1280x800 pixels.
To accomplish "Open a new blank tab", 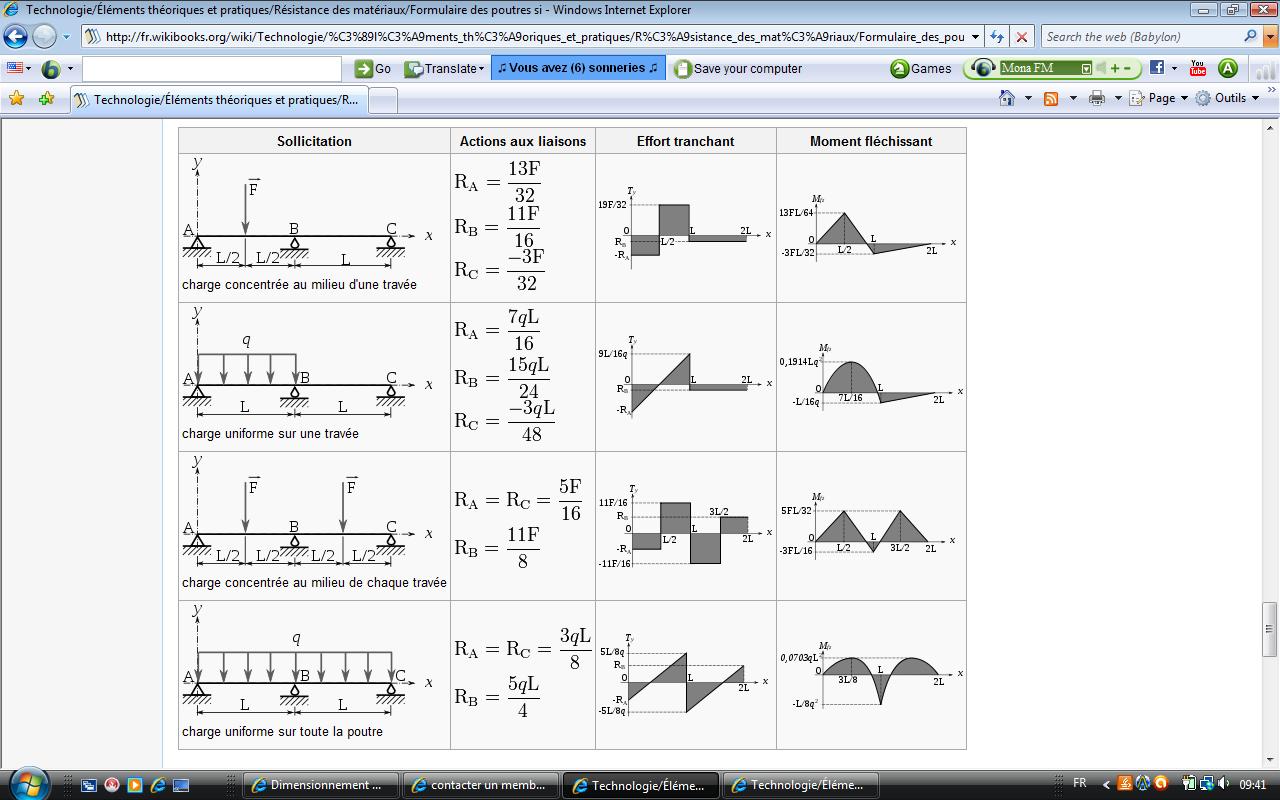I will [383, 100].
